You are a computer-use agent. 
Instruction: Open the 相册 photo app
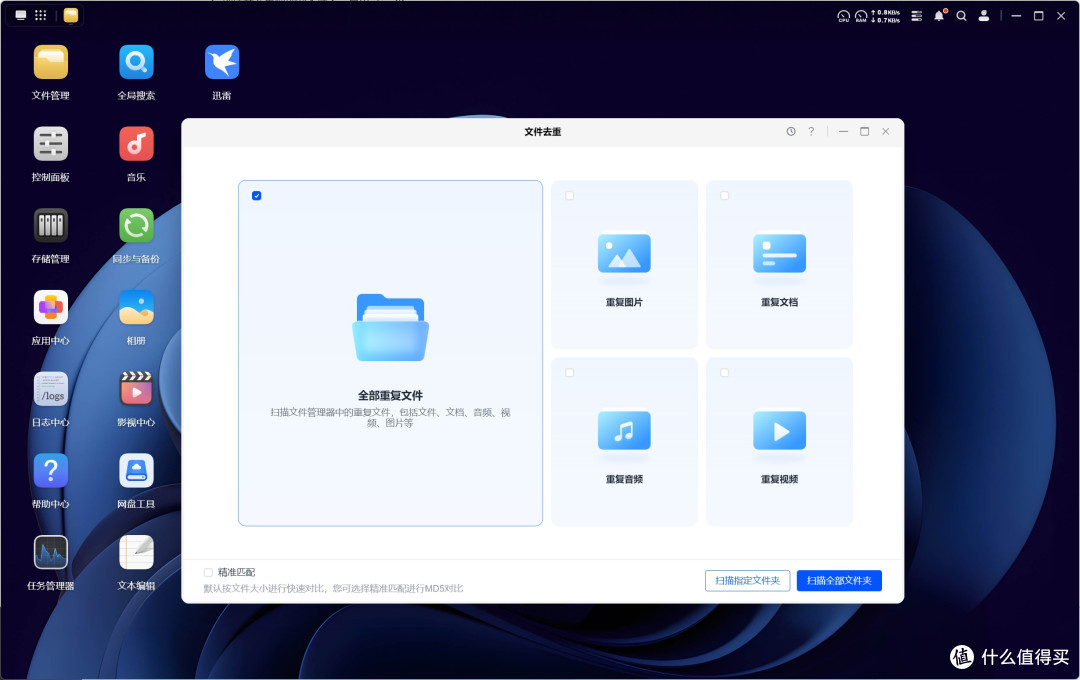(136, 307)
